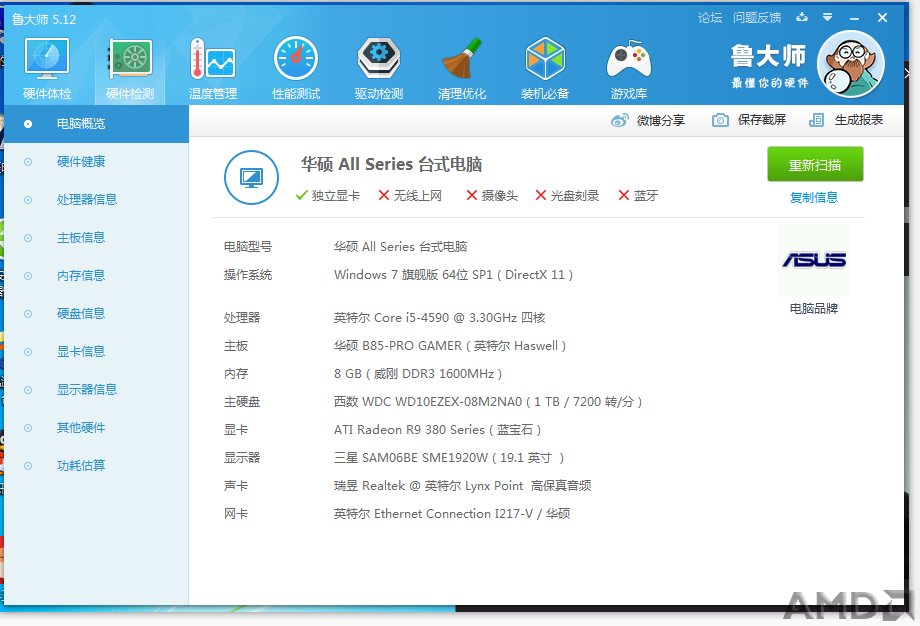Click the Weibo share icon

pos(620,121)
